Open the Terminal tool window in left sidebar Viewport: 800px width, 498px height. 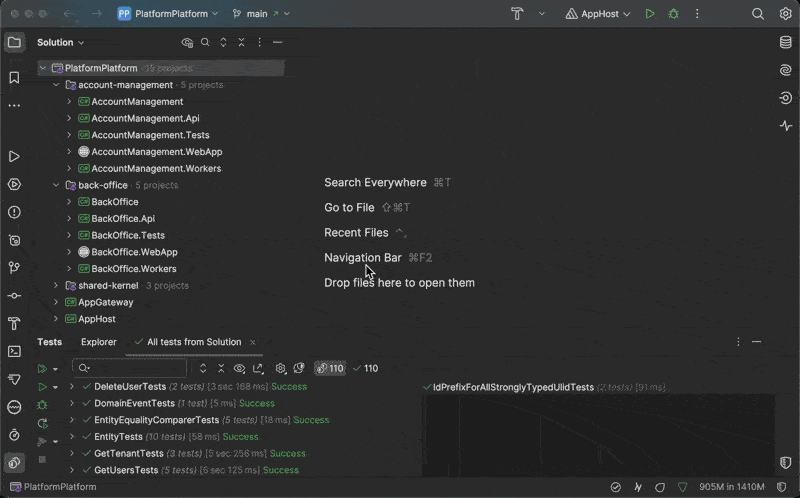point(14,351)
